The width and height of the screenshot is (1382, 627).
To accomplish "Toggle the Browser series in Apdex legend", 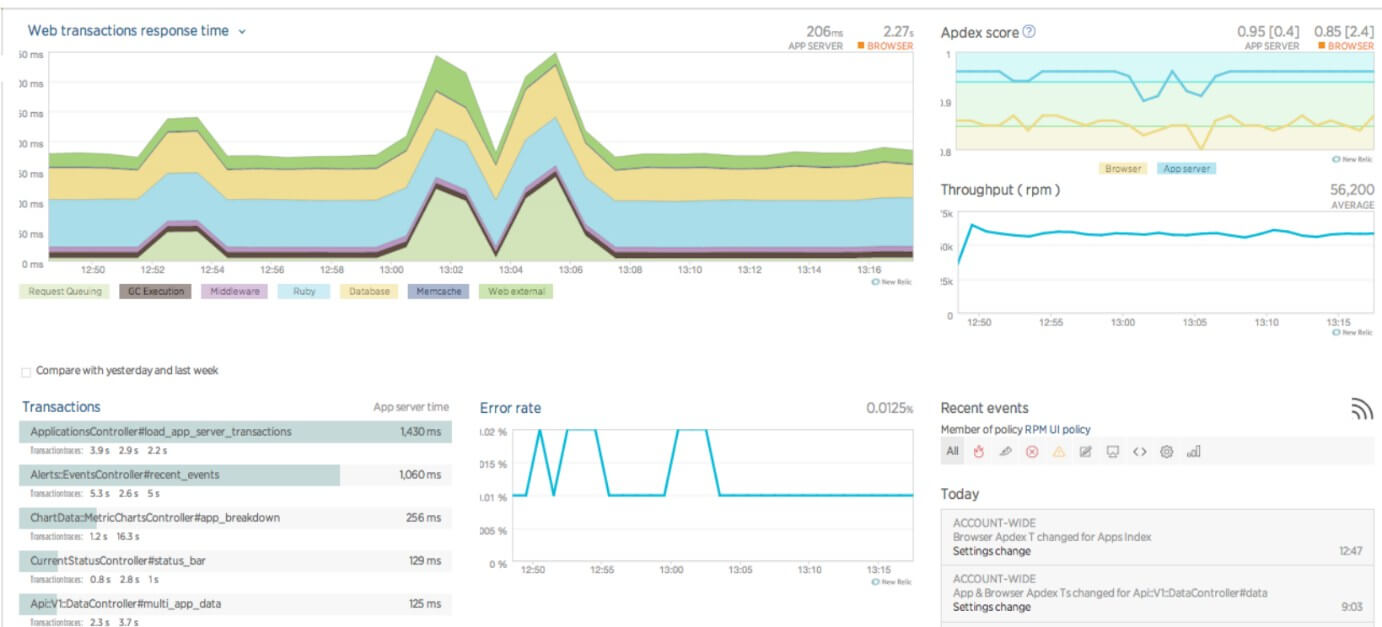I will pyautogui.click(x=1123, y=169).
